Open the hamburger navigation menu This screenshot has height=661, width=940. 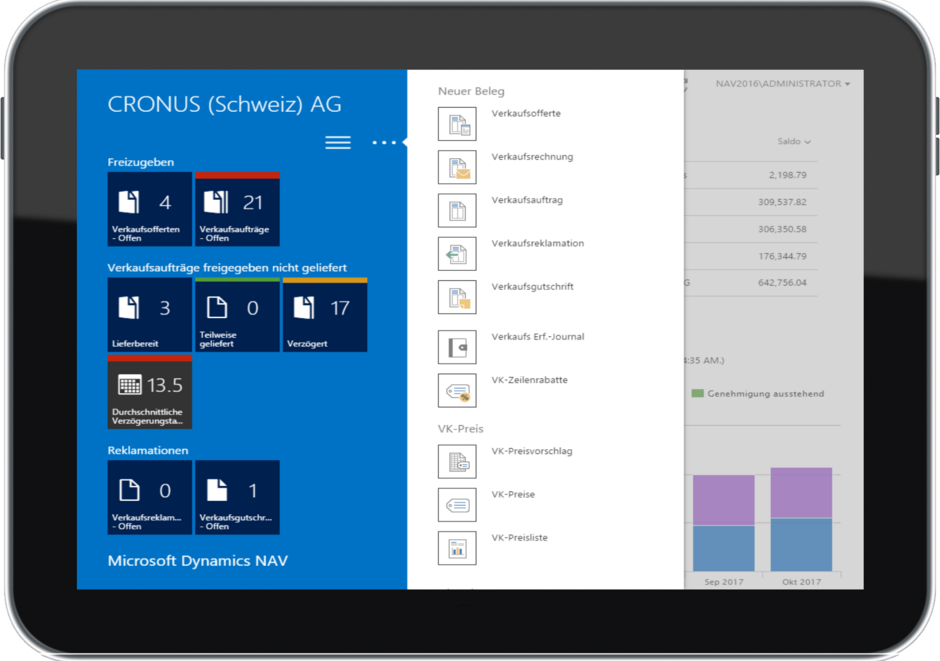click(338, 142)
